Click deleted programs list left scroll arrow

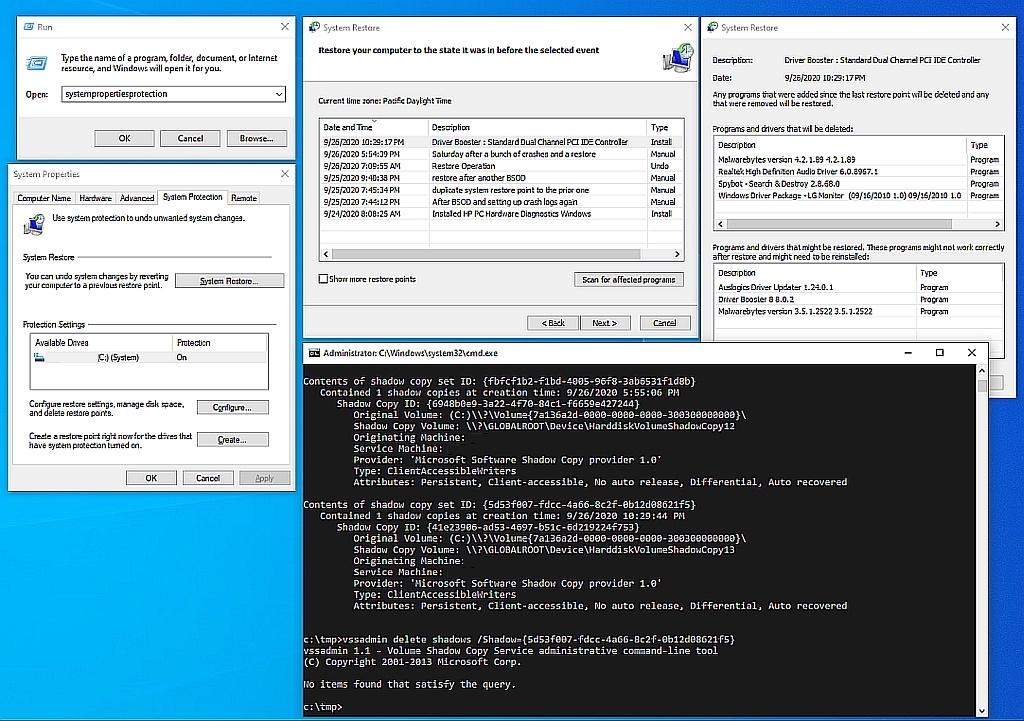pos(720,224)
